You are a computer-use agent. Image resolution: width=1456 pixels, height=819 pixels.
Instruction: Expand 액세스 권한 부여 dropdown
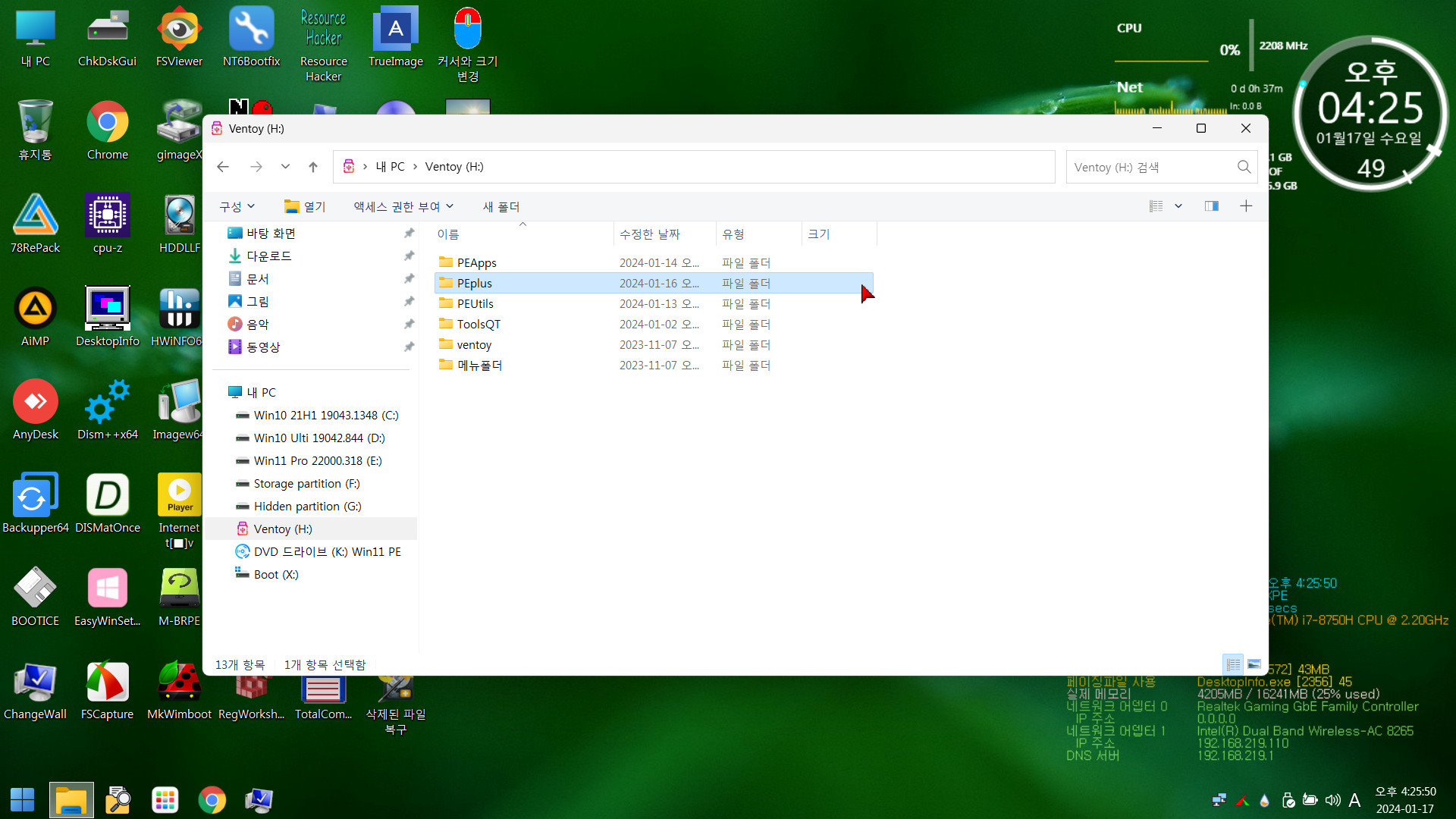(403, 206)
